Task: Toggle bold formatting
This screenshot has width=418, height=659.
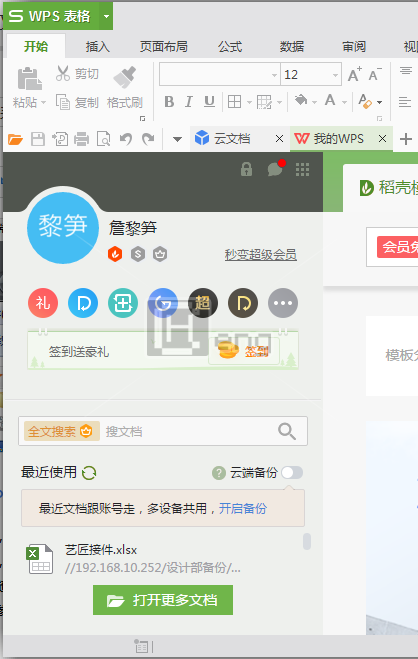Action: [x=169, y=102]
